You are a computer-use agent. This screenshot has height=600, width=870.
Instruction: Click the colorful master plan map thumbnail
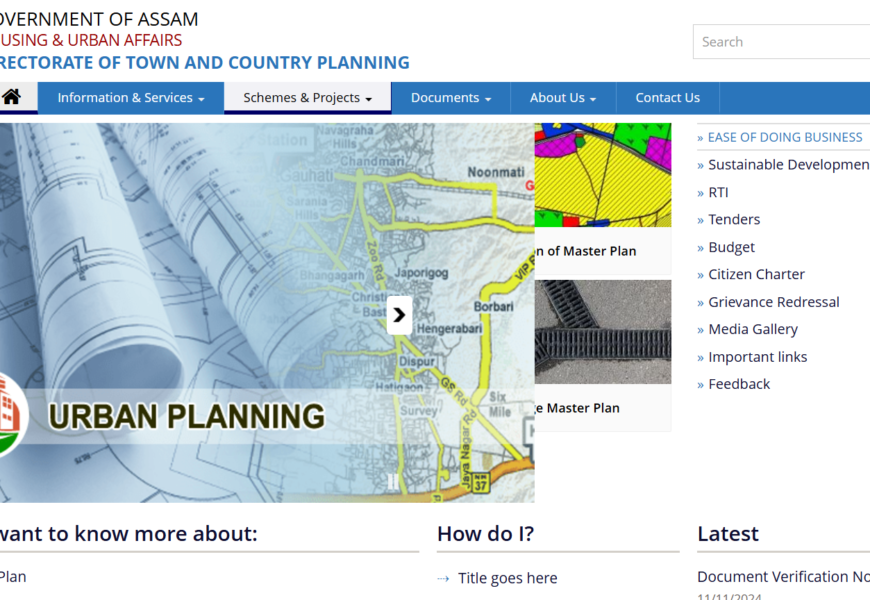click(602, 175)
